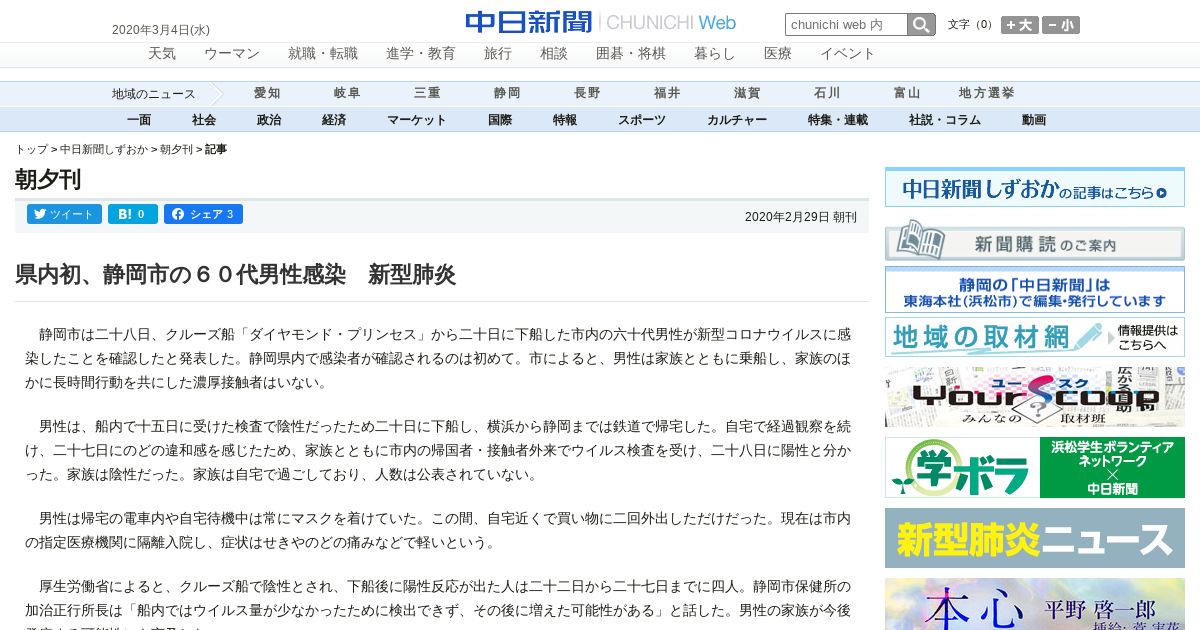Screen dimensions: 1200x630
Task: Click the article headline 県内初、静岡市の６０代男性感染
Action: 235,274
